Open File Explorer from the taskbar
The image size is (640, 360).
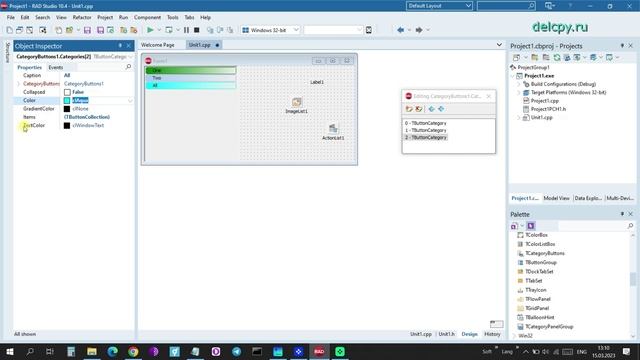92,351
